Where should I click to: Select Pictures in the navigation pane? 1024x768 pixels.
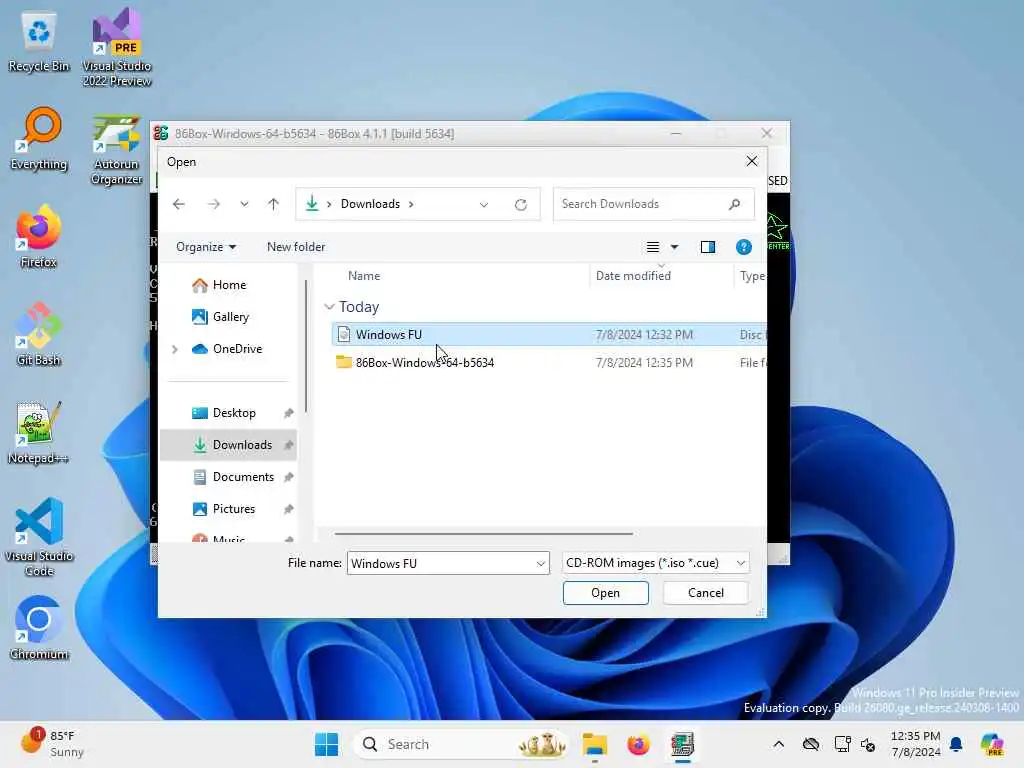pyautogui.click(x=229, y=509)
